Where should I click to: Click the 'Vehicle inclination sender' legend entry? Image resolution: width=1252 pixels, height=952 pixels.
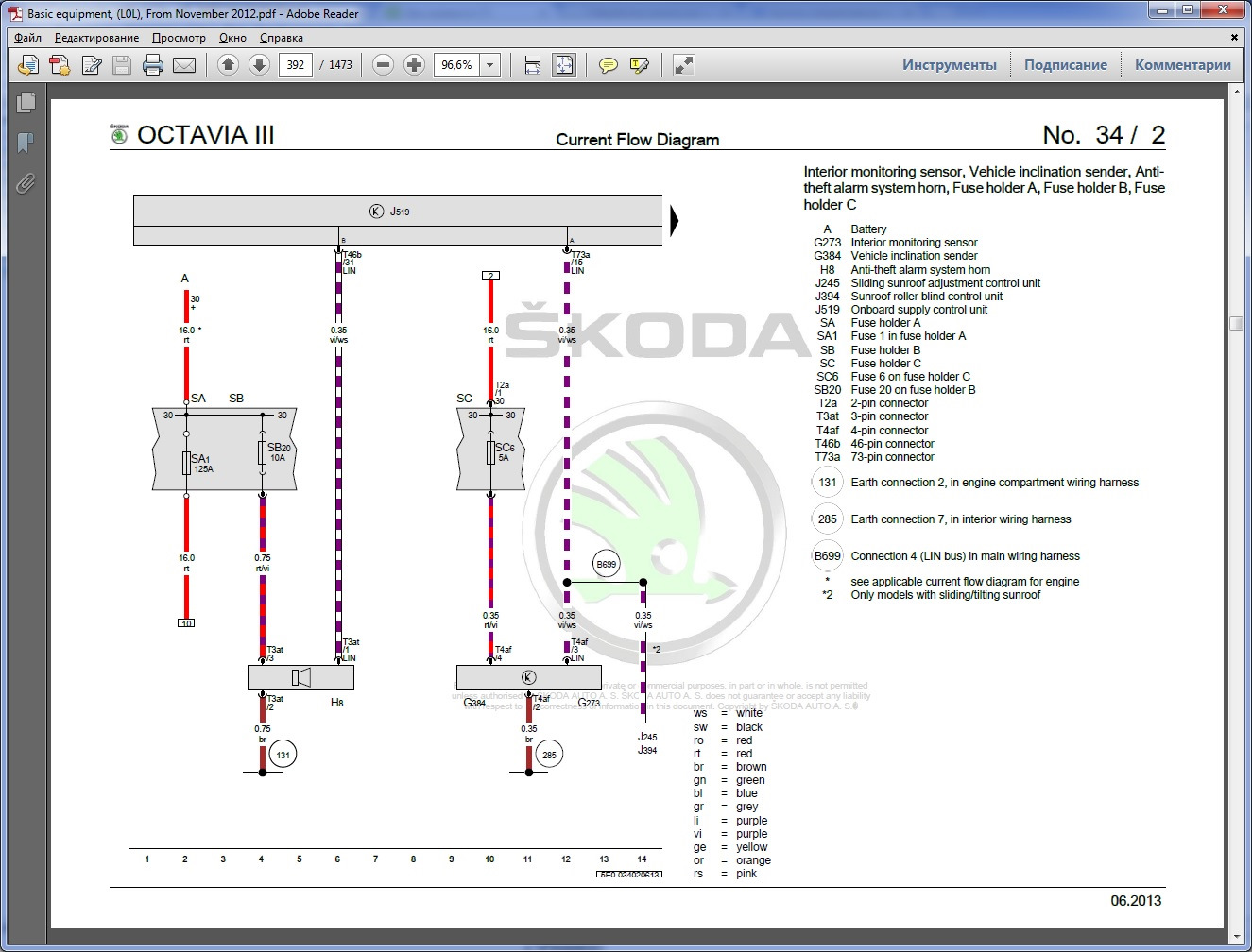tap(914, 256)
